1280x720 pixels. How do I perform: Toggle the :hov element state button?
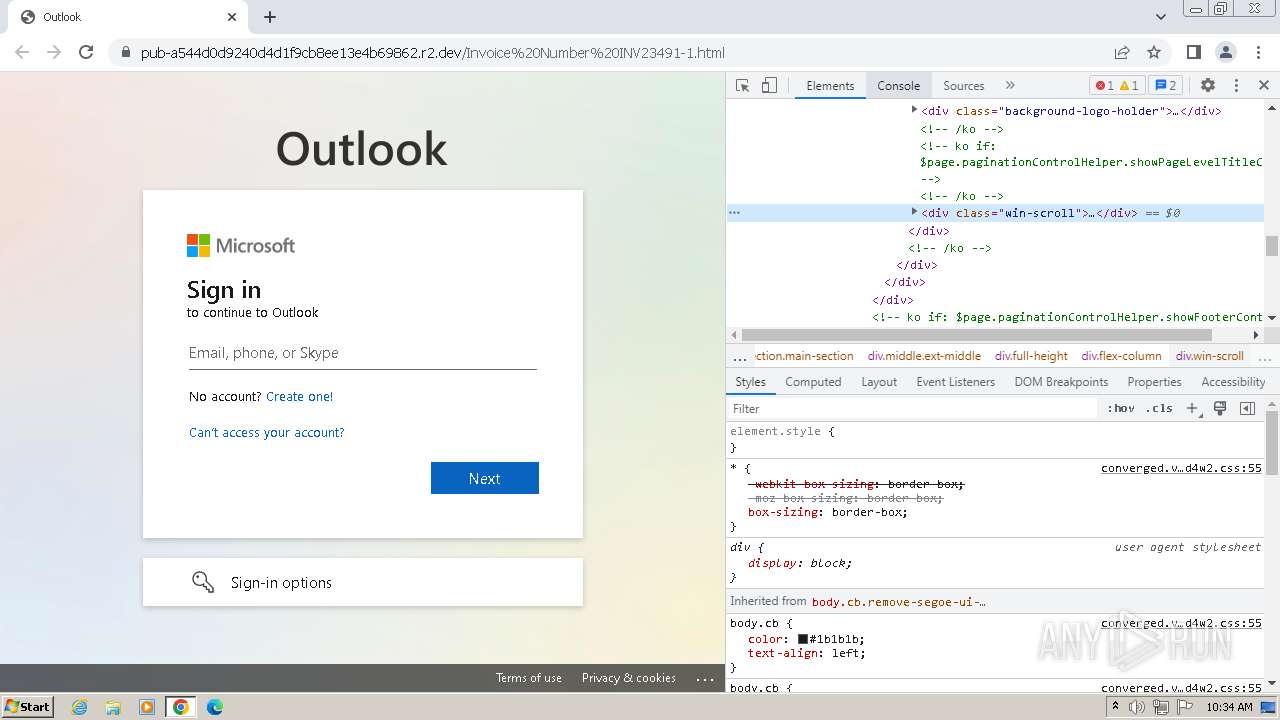pos(1121,408)
